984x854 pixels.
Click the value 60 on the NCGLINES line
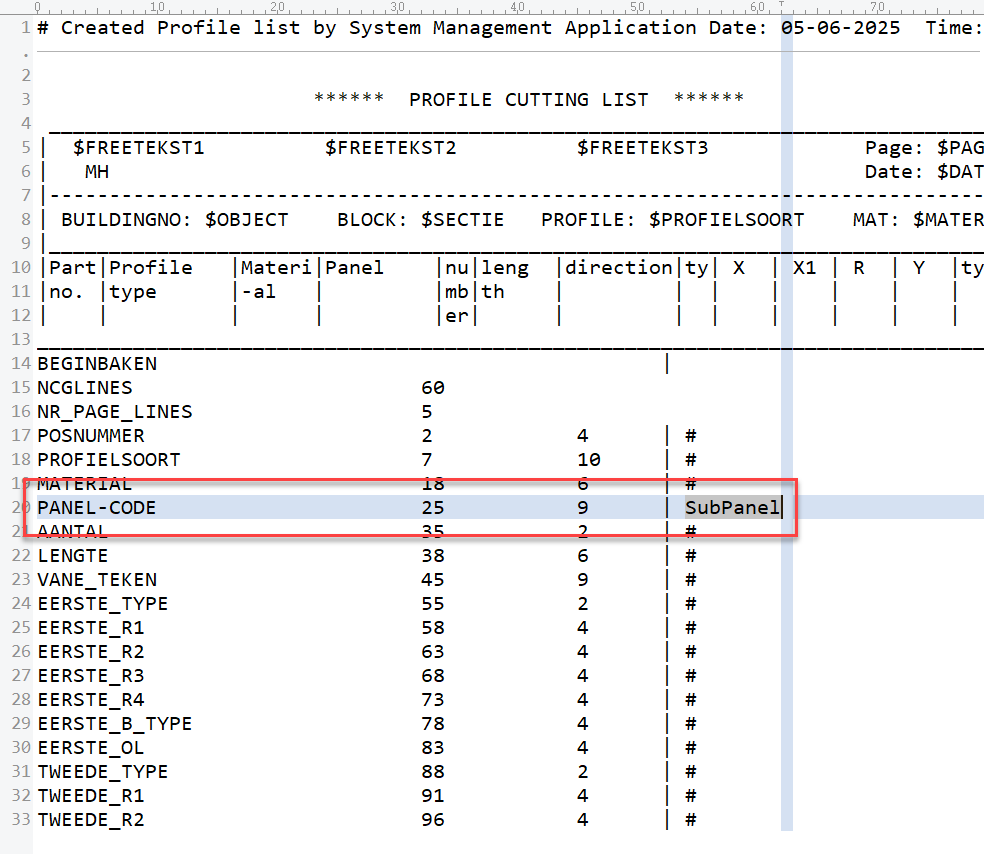tap(433, 388)
